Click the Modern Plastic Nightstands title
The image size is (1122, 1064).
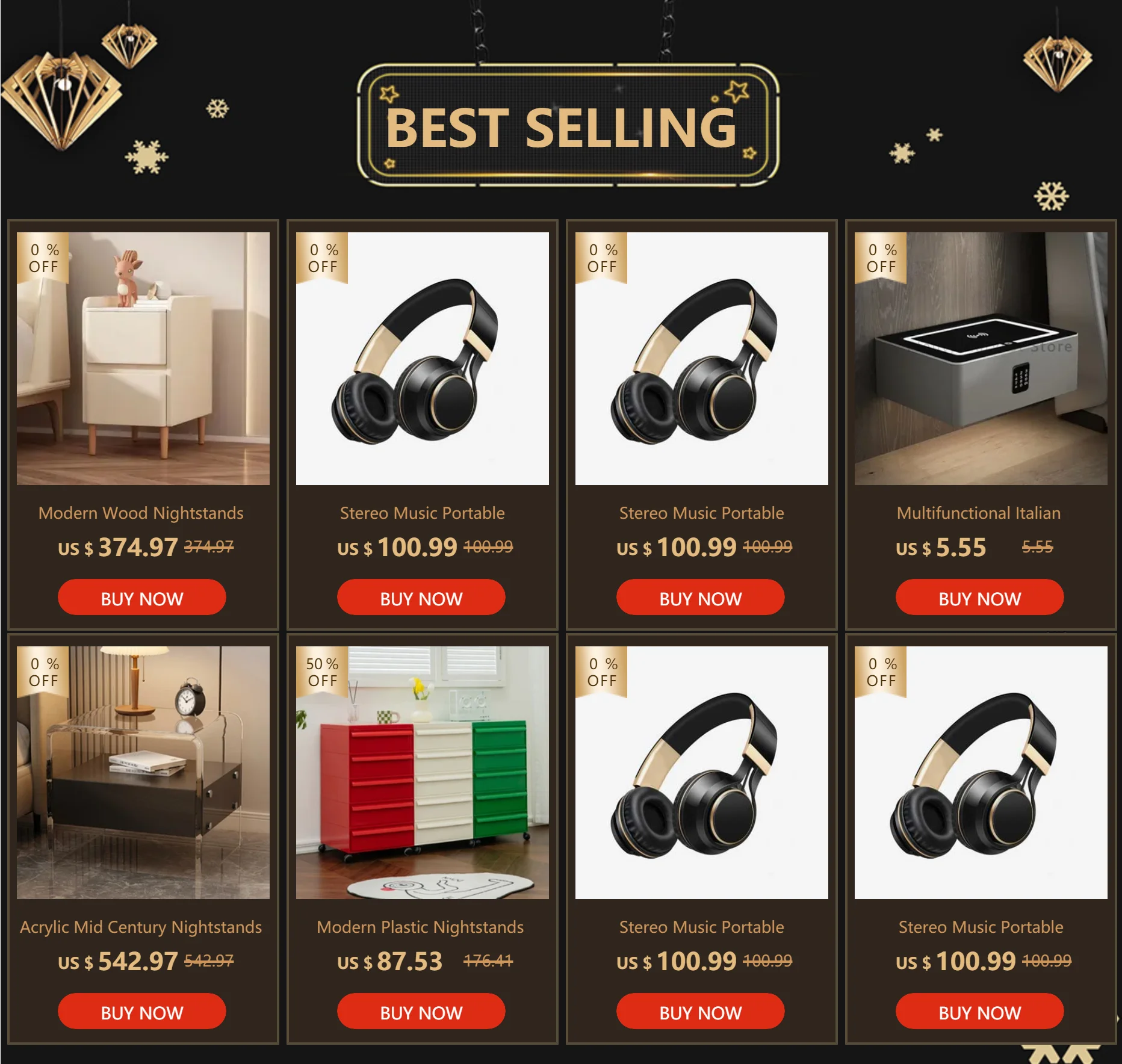pyautogui.click(x=420, y=927)
